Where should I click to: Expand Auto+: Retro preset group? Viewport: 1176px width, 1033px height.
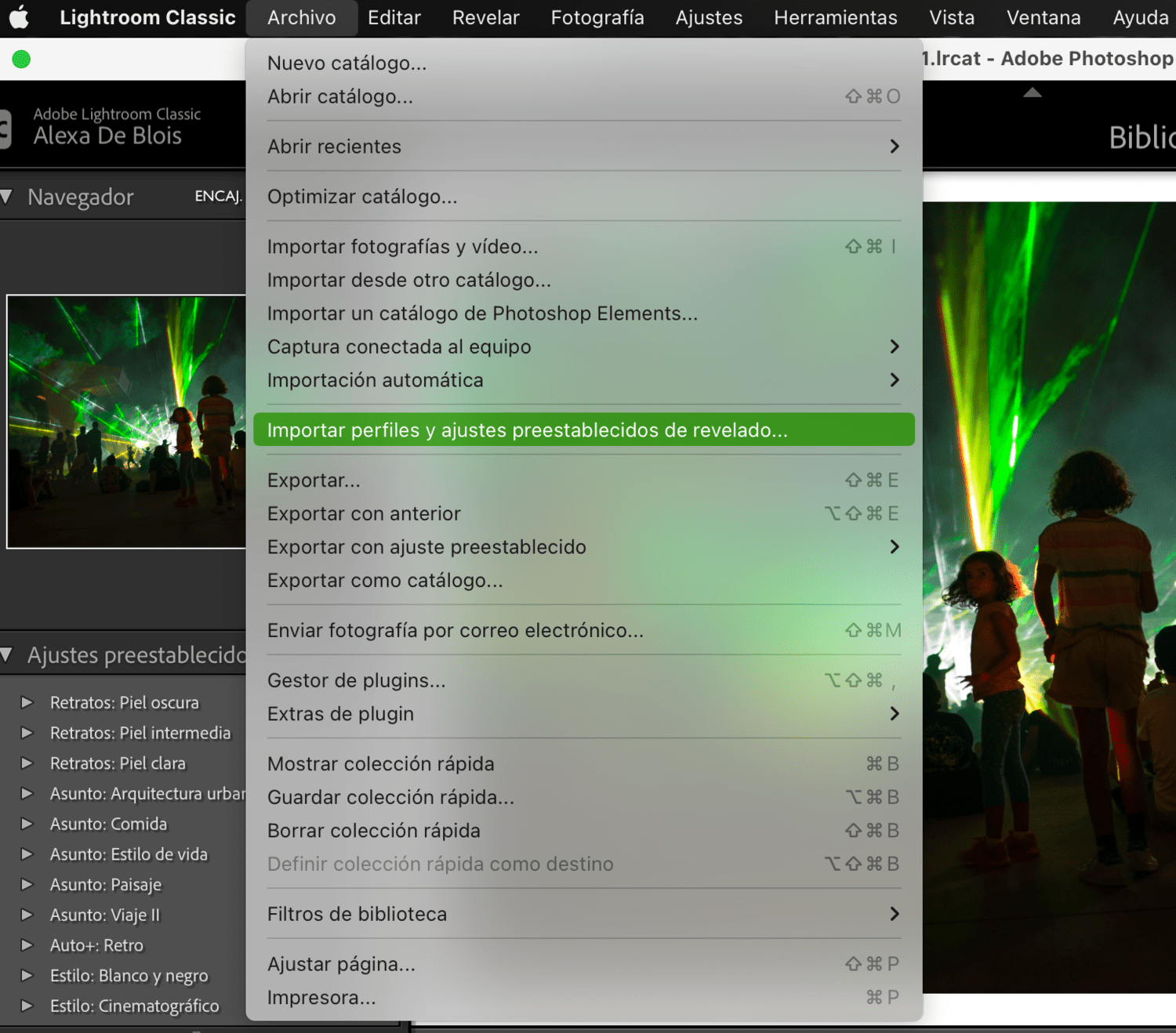(27, 945)
